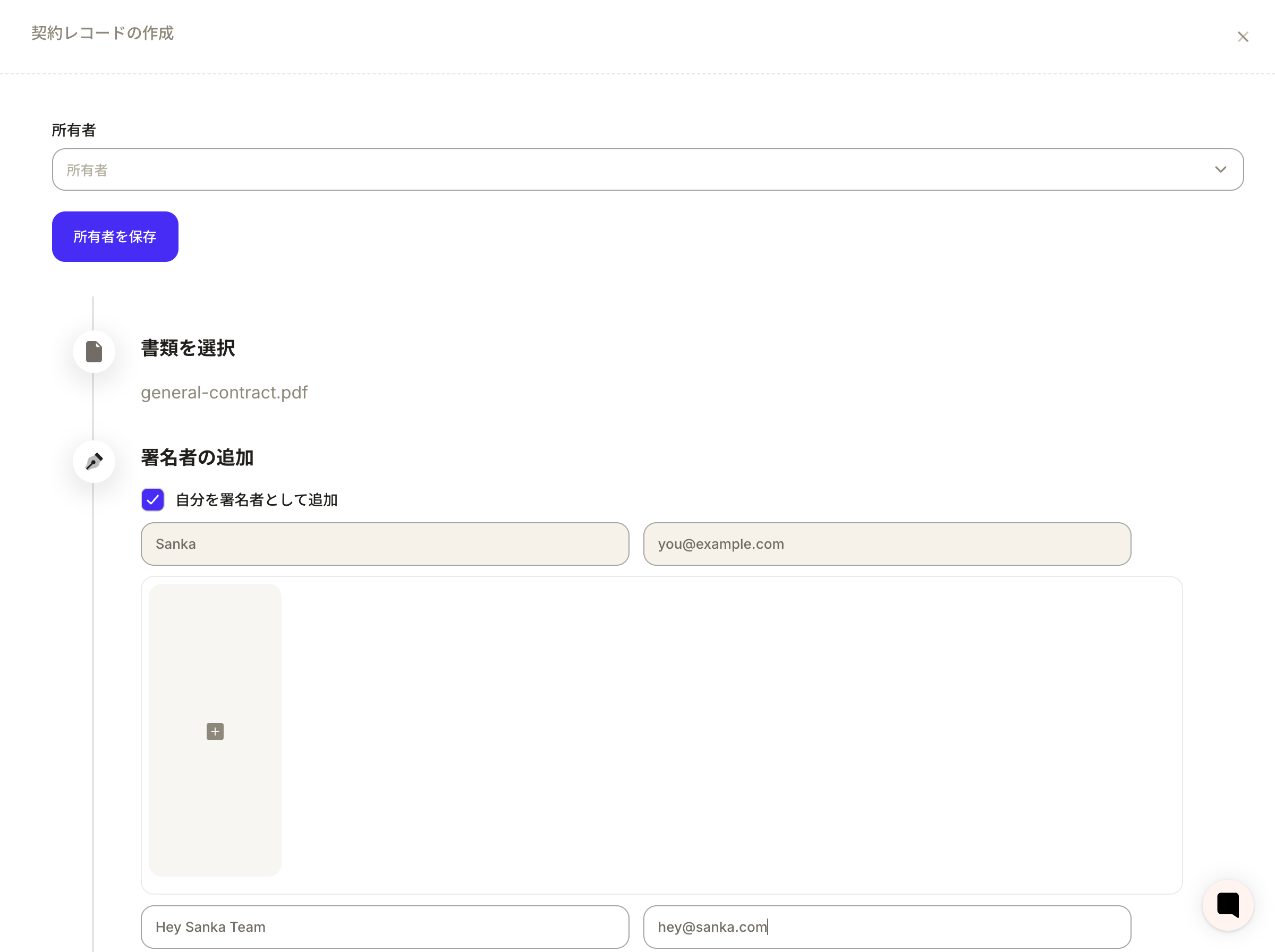Image resolution: width=1275 pixels, height=952 pixels.
Task: Select the 書類を選択 section heading
Action: tap(187, 348)
